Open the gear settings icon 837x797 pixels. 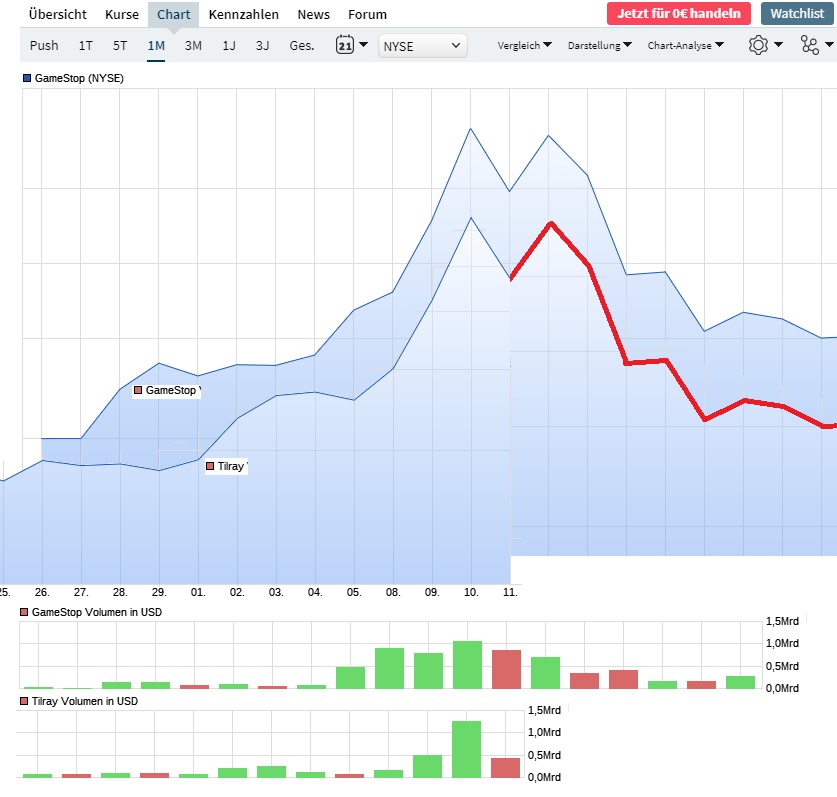[x=758, y=45]
